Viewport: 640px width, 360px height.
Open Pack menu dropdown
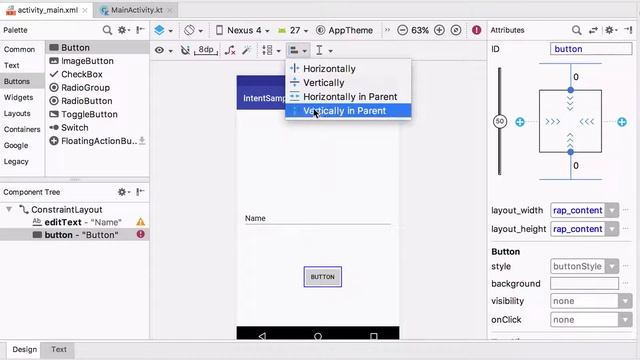coord(271,50)
